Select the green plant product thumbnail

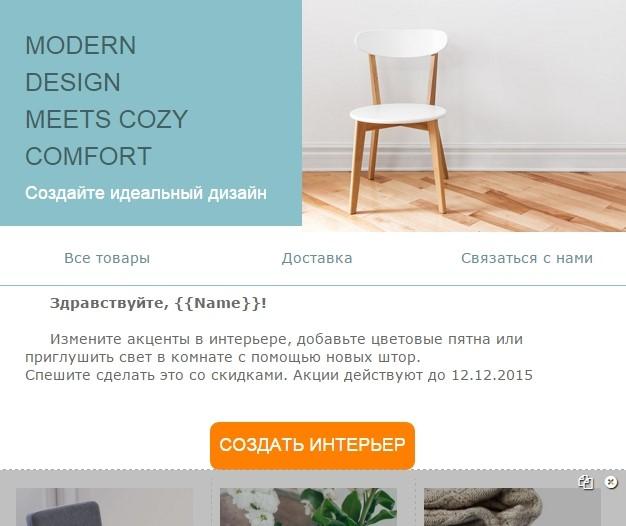click(x=308, y=507)
